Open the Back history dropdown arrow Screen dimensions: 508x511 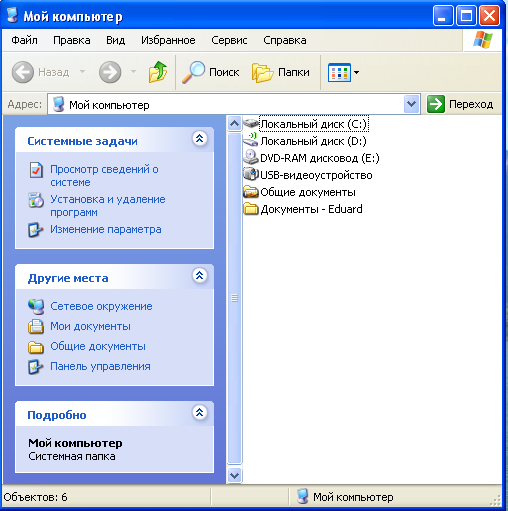(x=82, y=71)
